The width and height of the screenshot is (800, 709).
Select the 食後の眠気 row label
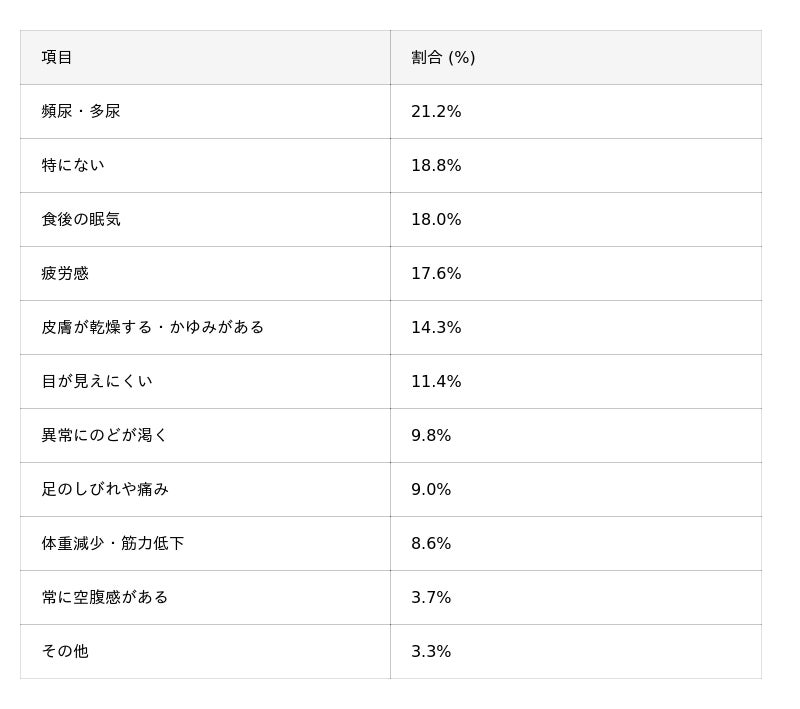pyautogui.click(x=81, y=220)
